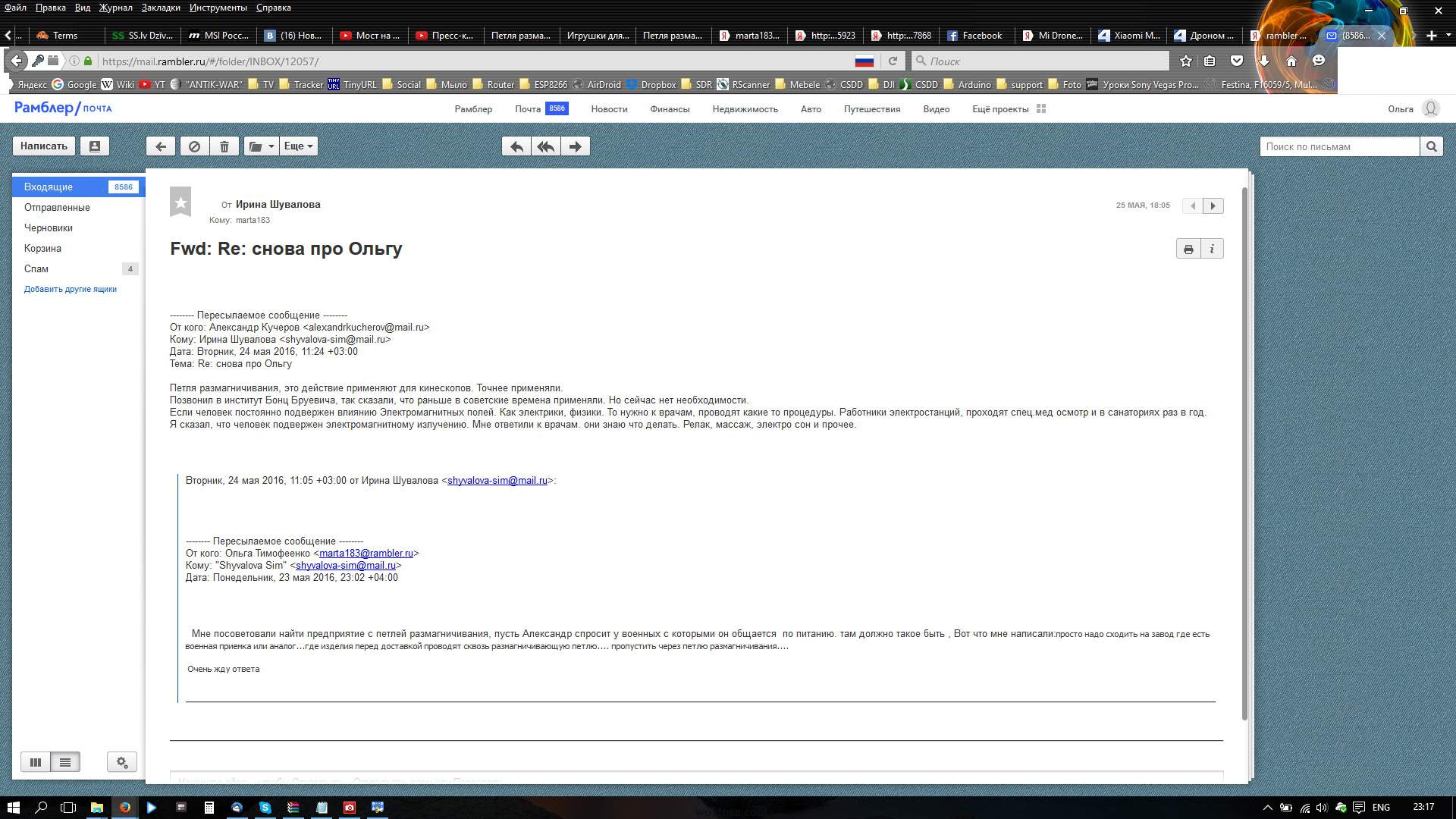Viewport: 1456px width, 819px height.
Task: Open browser downloads arrow icon
Action: pyautogui.click(x=1264, y=61)
